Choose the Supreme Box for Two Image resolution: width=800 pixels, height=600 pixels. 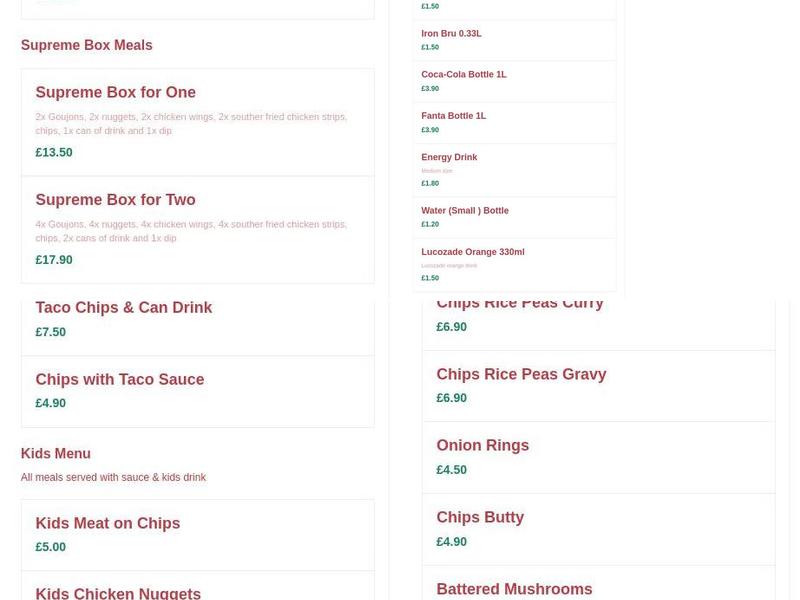115,199
